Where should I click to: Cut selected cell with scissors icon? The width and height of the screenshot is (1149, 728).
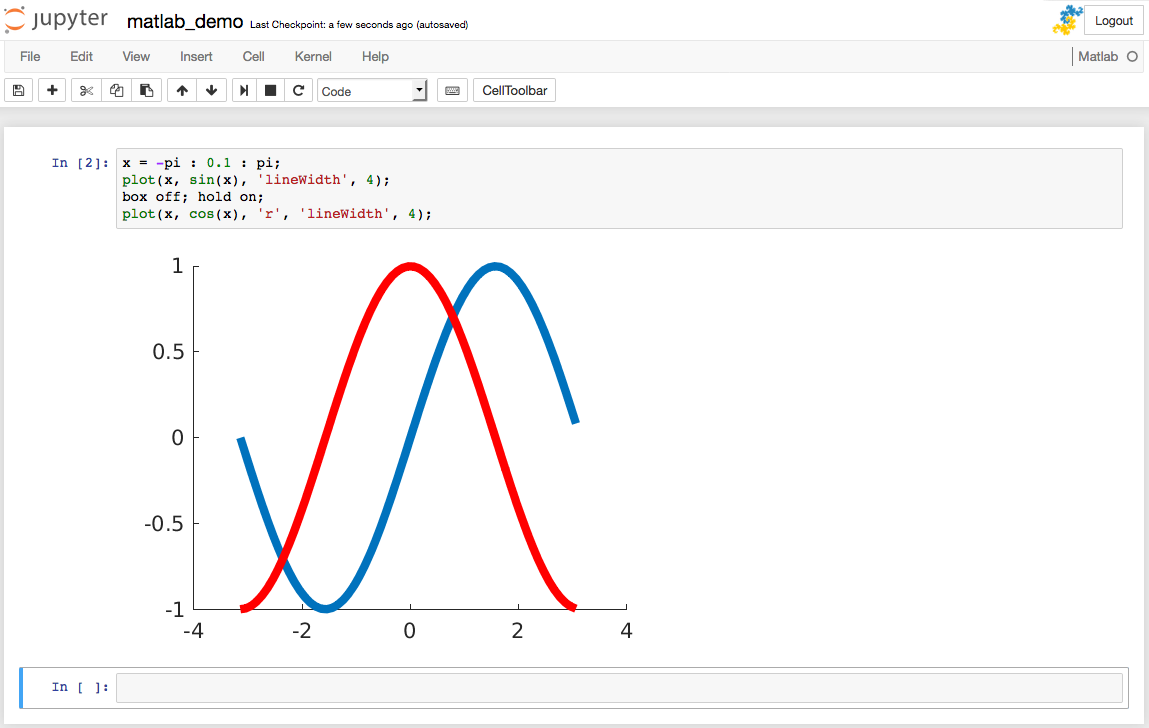tap(86, 91)
